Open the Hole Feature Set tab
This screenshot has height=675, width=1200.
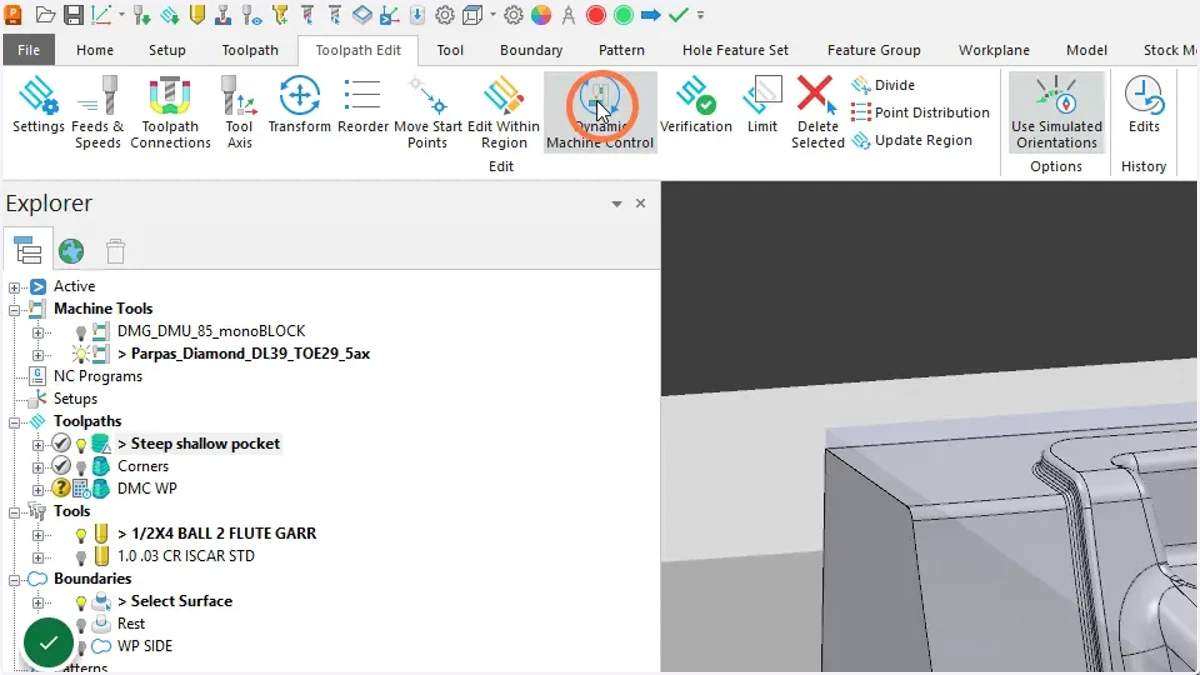tap(736, 50)
